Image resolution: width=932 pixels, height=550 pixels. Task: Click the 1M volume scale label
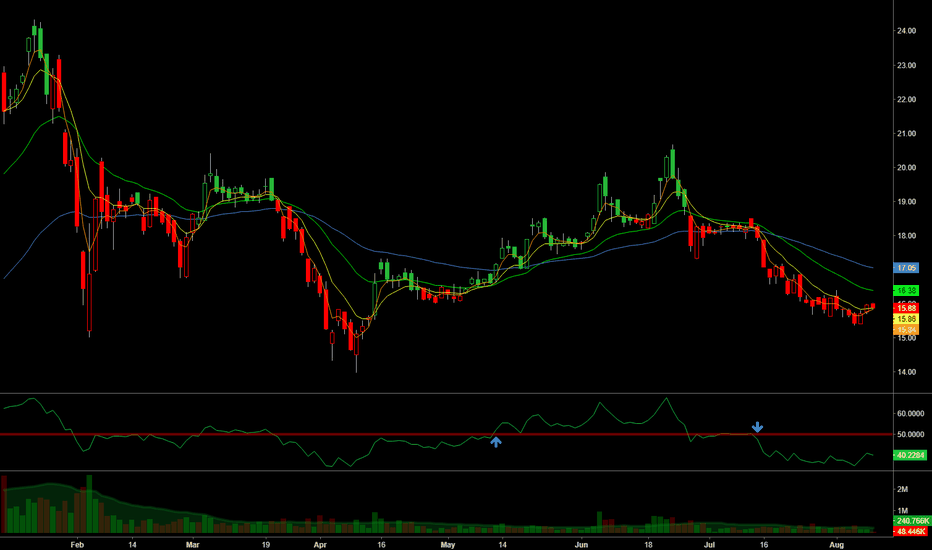[x=902, y=511]
